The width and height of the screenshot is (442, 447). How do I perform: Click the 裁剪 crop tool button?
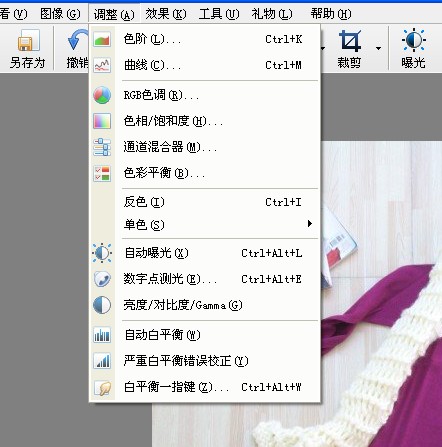point(350,49)
